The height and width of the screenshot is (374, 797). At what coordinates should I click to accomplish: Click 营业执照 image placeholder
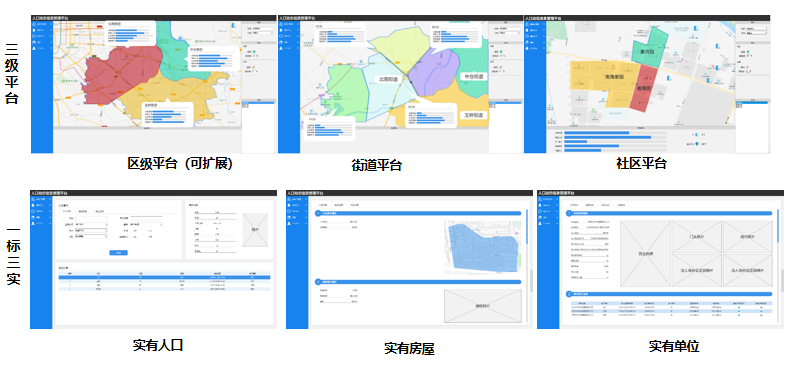(x=646, y=254)
